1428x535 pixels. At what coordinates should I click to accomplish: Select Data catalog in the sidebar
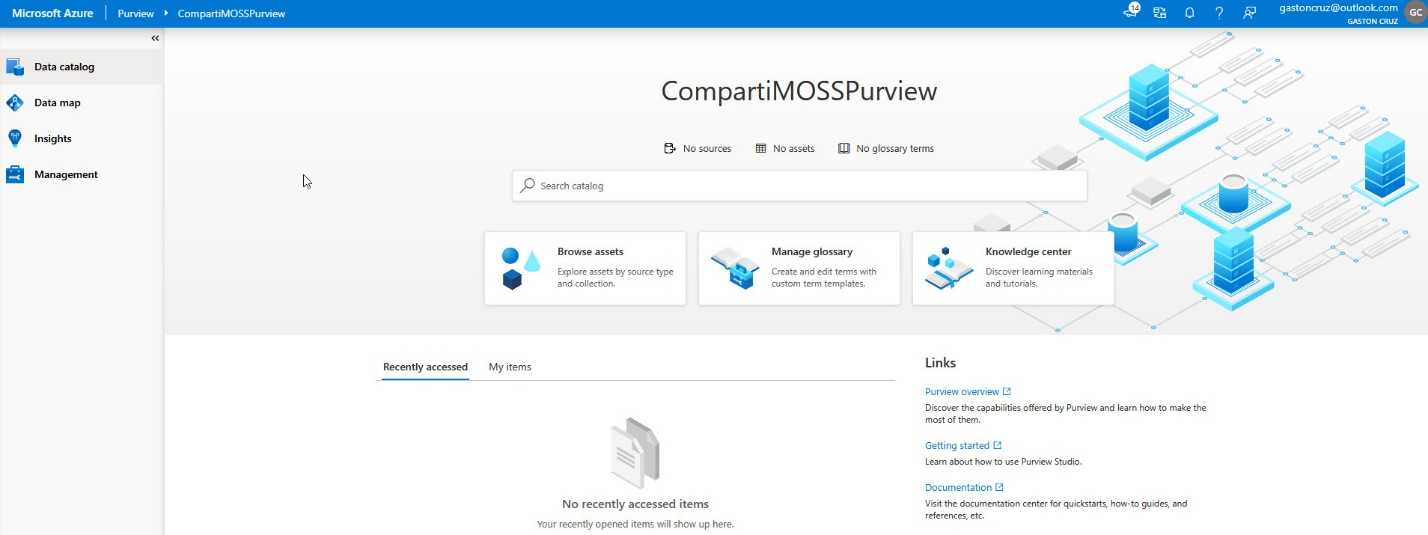[64, 67]
